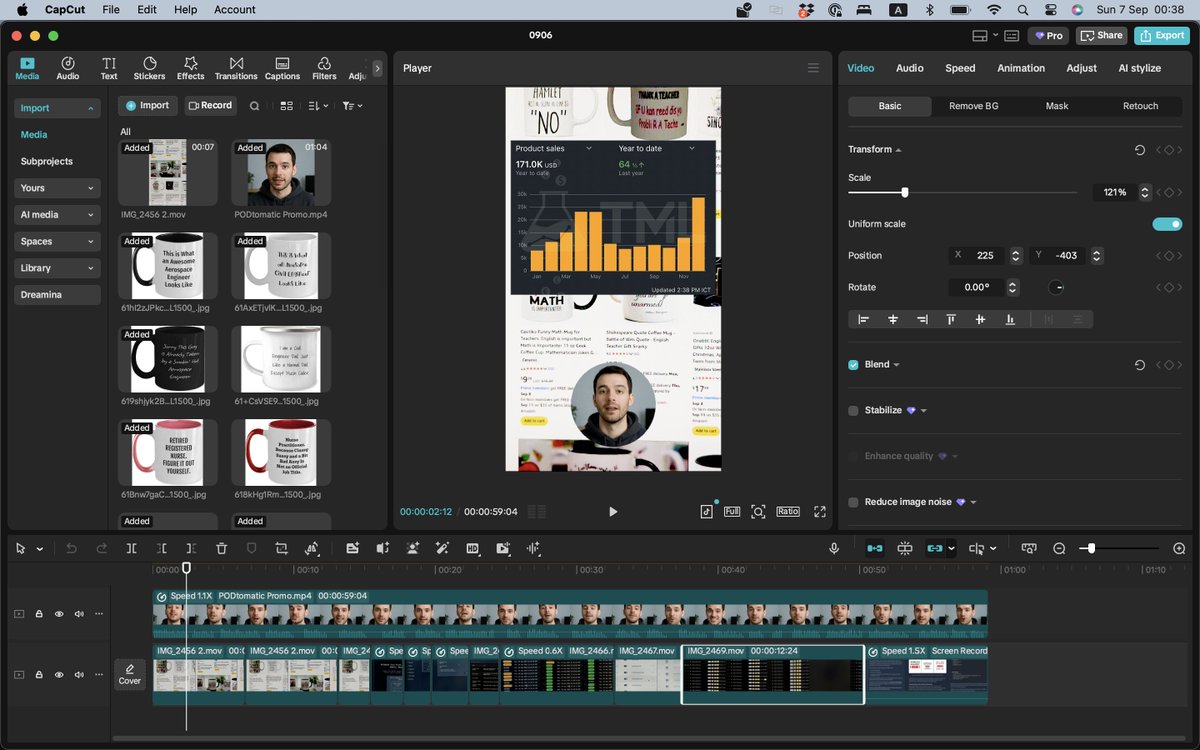Image resolution: width=1200 pixels, height=750 pixels.
Task: Switch to the Audio inspector tab
Action: pyautogui.click(x=909, y=68)
